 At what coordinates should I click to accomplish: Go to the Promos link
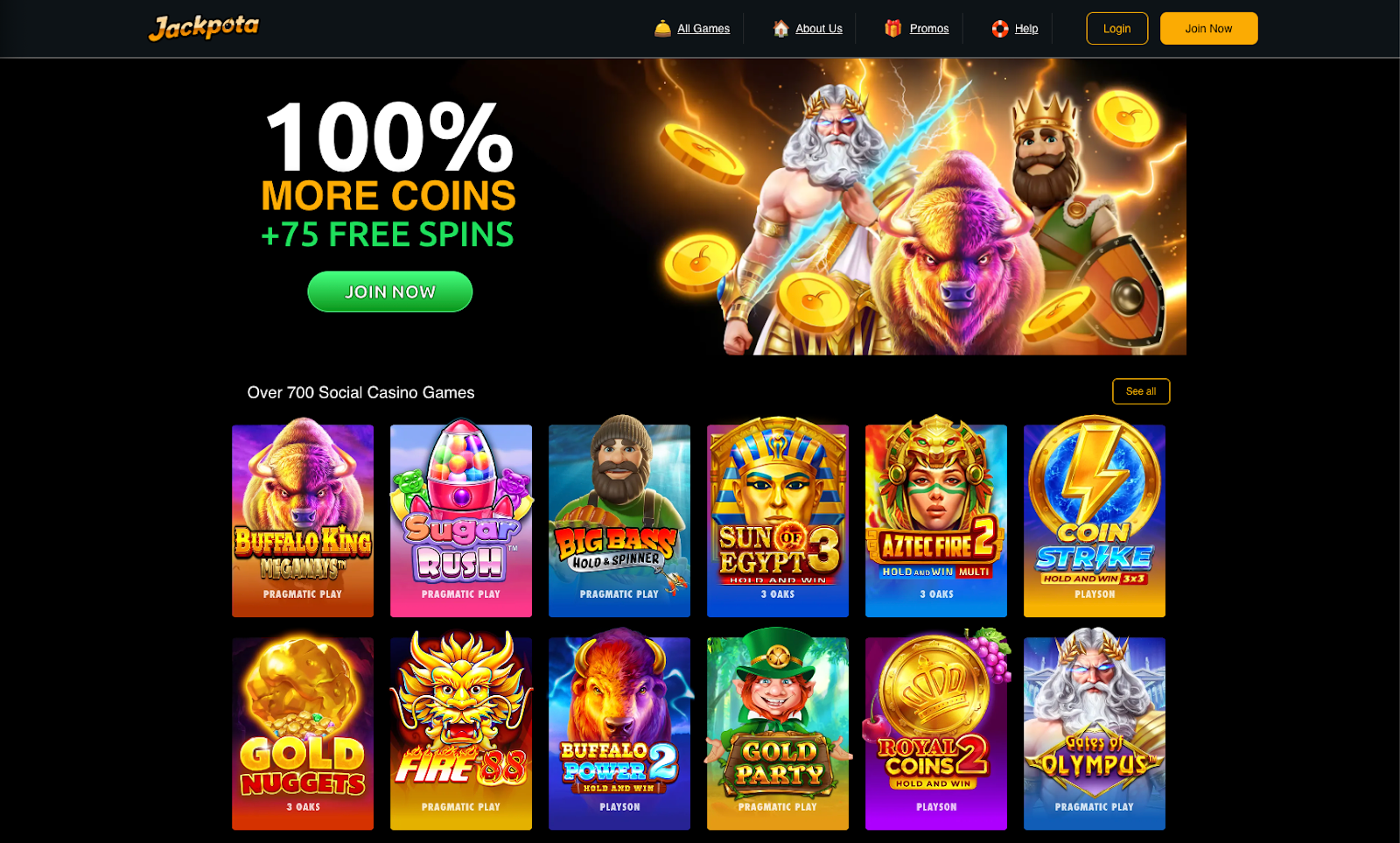[x=929, y=29]
